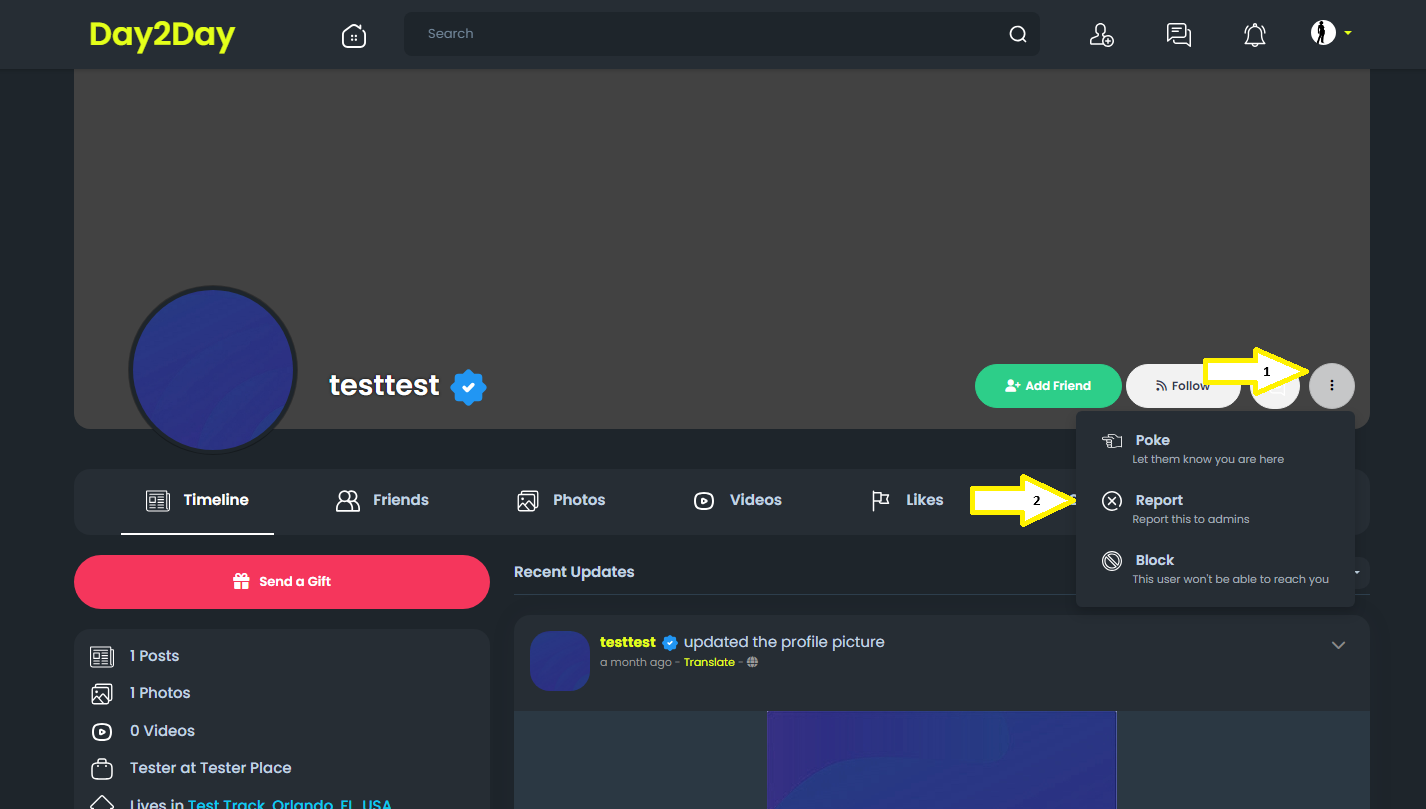Select Block from the dropdown menu
Viewport: 1426px width, 809px height.
pyautogui.click(x=1215, y=568)
